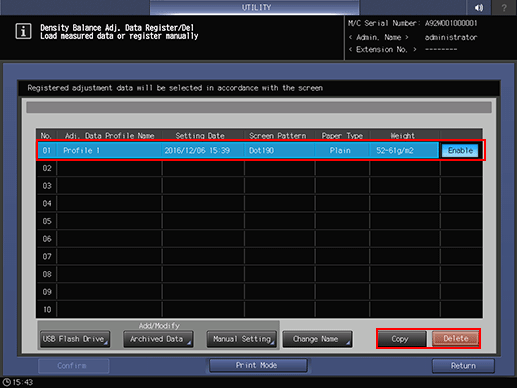Click the 52-61g/m2 weight cell
The width and height of the screenshot is (517, 388).
404,150
